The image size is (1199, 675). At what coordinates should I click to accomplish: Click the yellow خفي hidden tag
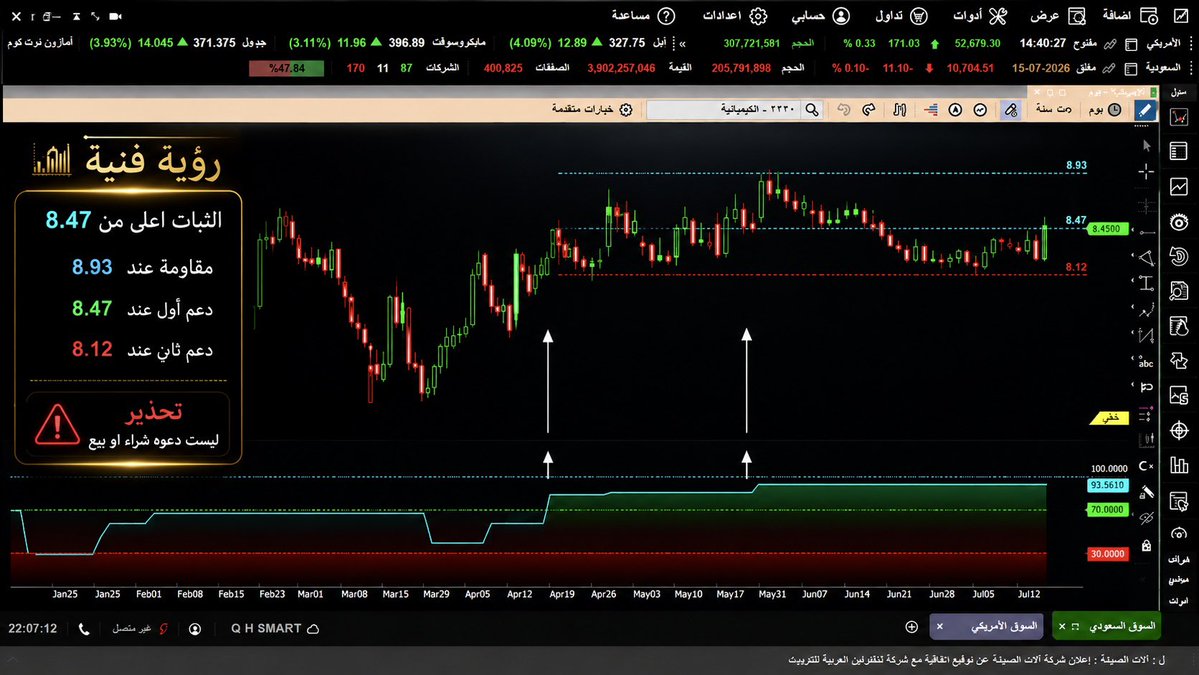coord(1110,418)
